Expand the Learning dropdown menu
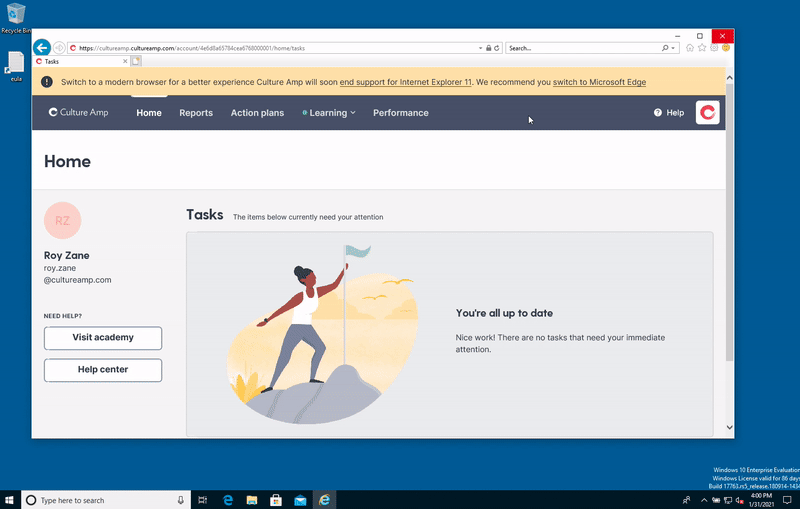Screen dimensions: 800x509 pos(329,113)
